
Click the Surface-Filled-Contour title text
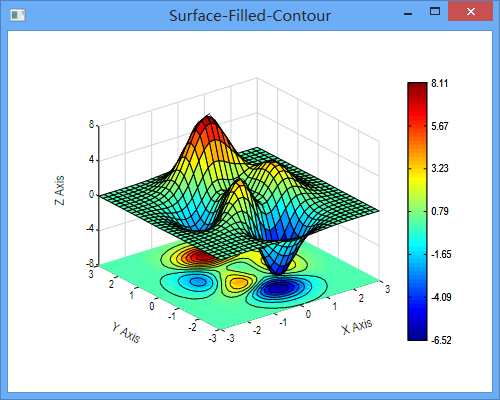point(250,16)
